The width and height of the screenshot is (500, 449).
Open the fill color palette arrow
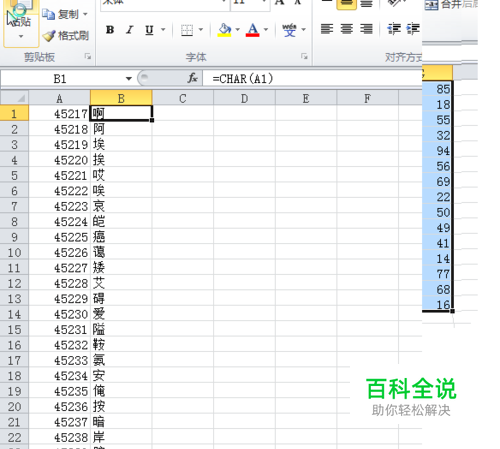tap(237, 30)
